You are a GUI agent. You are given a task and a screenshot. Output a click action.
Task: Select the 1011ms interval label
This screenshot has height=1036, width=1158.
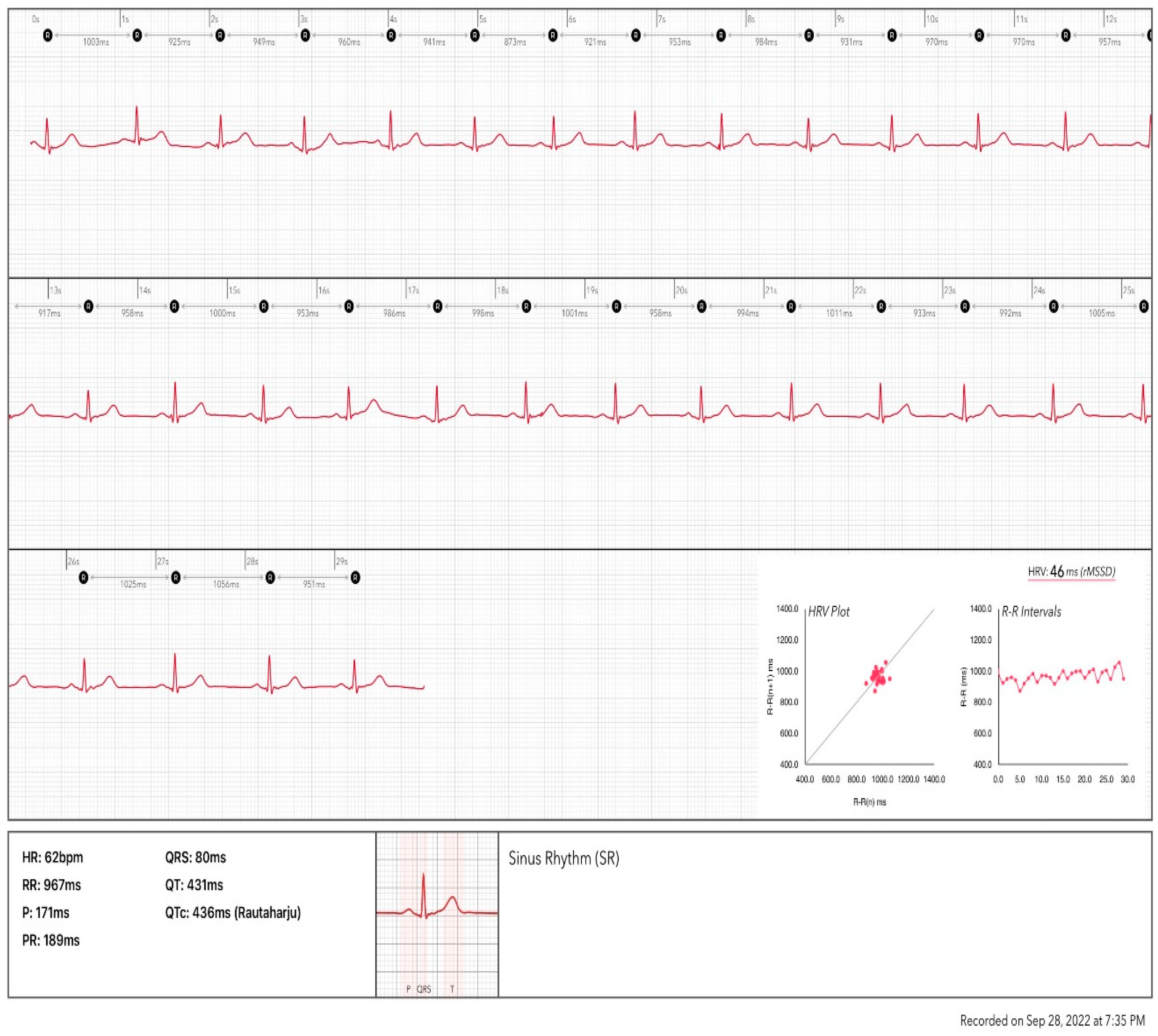839,314
